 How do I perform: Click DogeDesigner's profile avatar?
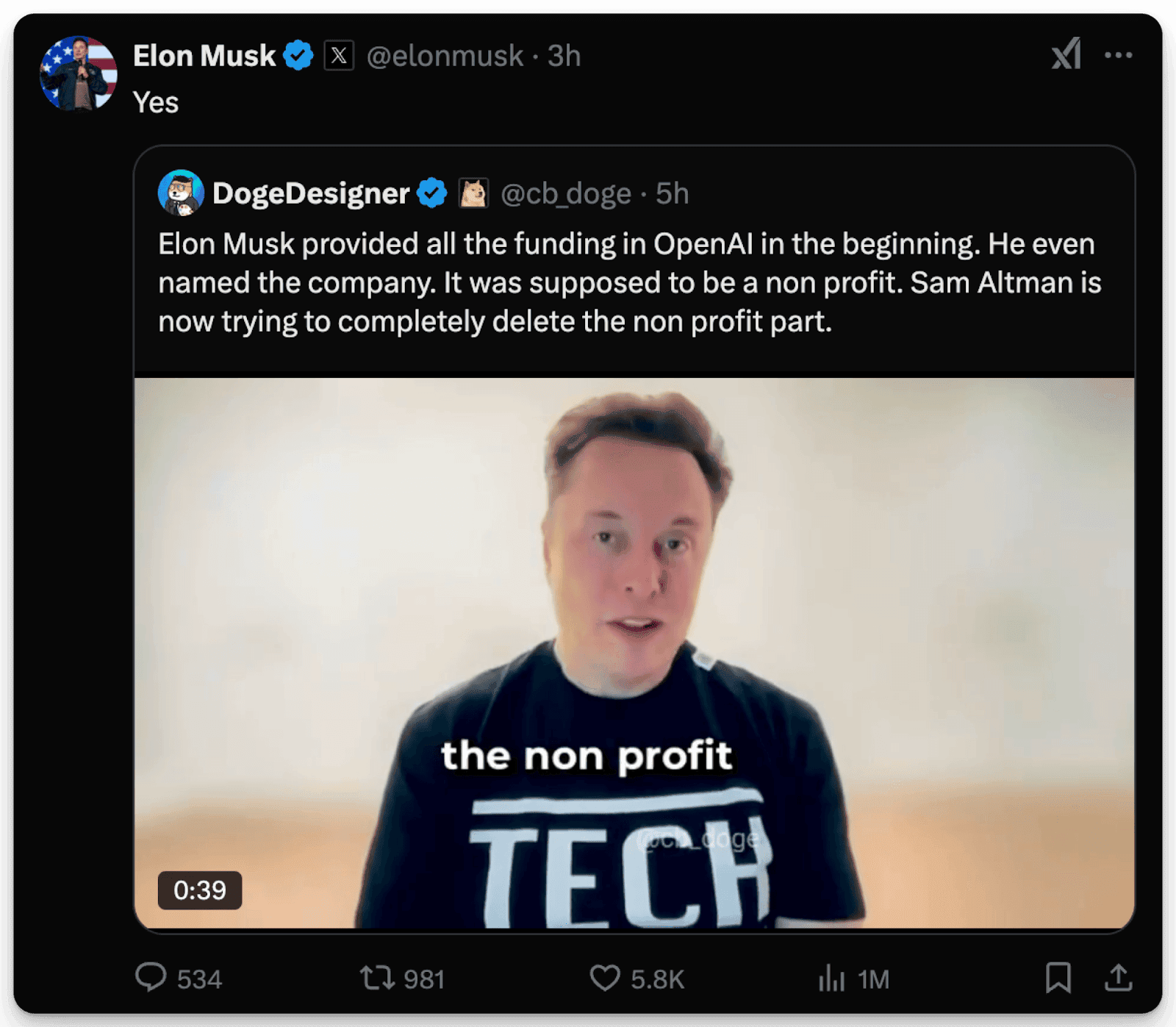(182, 193)
